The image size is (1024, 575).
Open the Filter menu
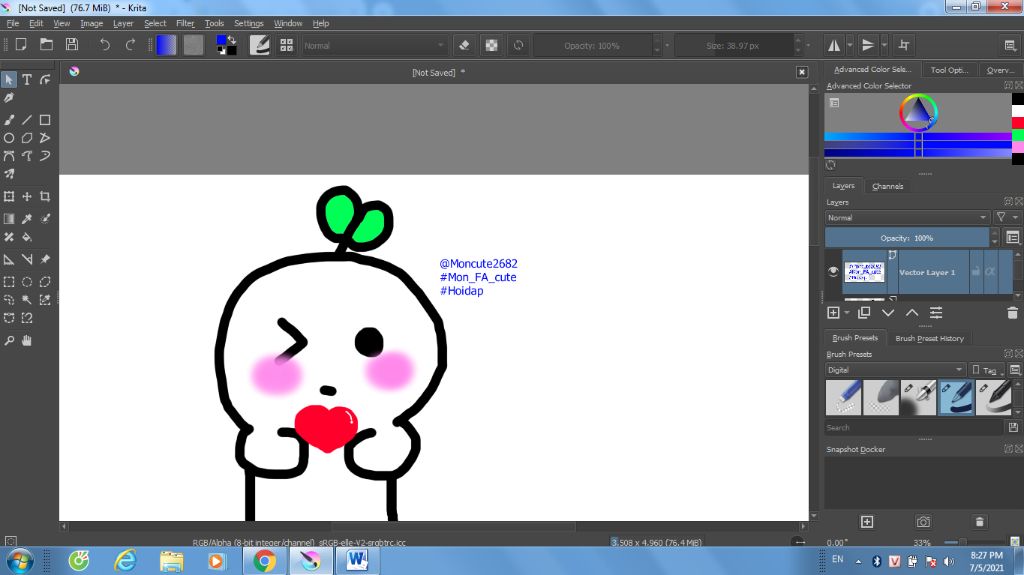click(x=185, y=23)
